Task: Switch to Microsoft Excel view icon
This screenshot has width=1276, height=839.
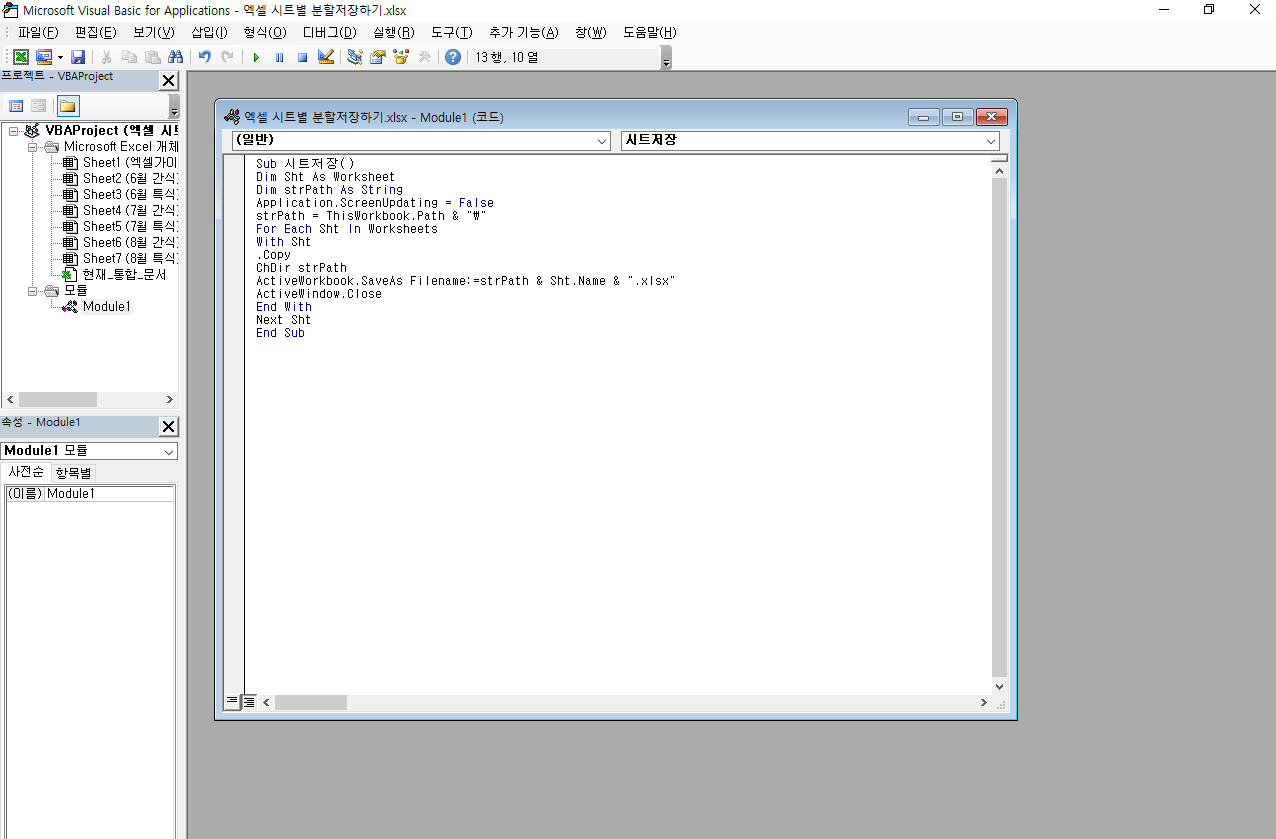Action: click(x=21, y=57)
